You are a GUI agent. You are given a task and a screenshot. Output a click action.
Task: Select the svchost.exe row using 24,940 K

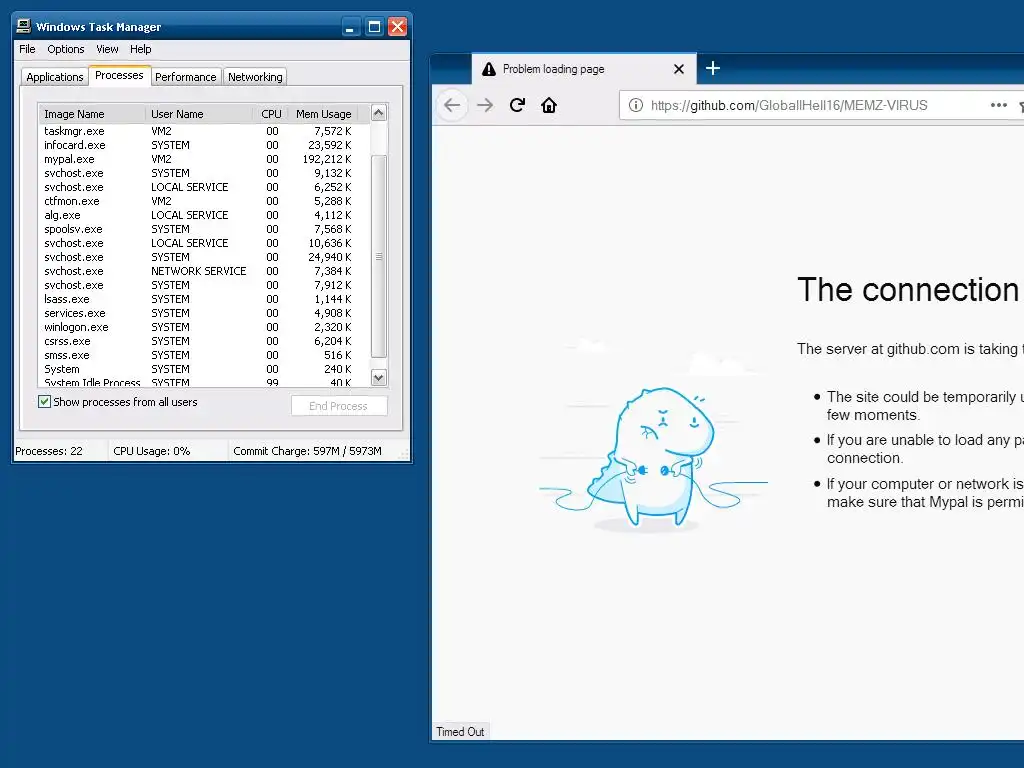click(204, 257)
